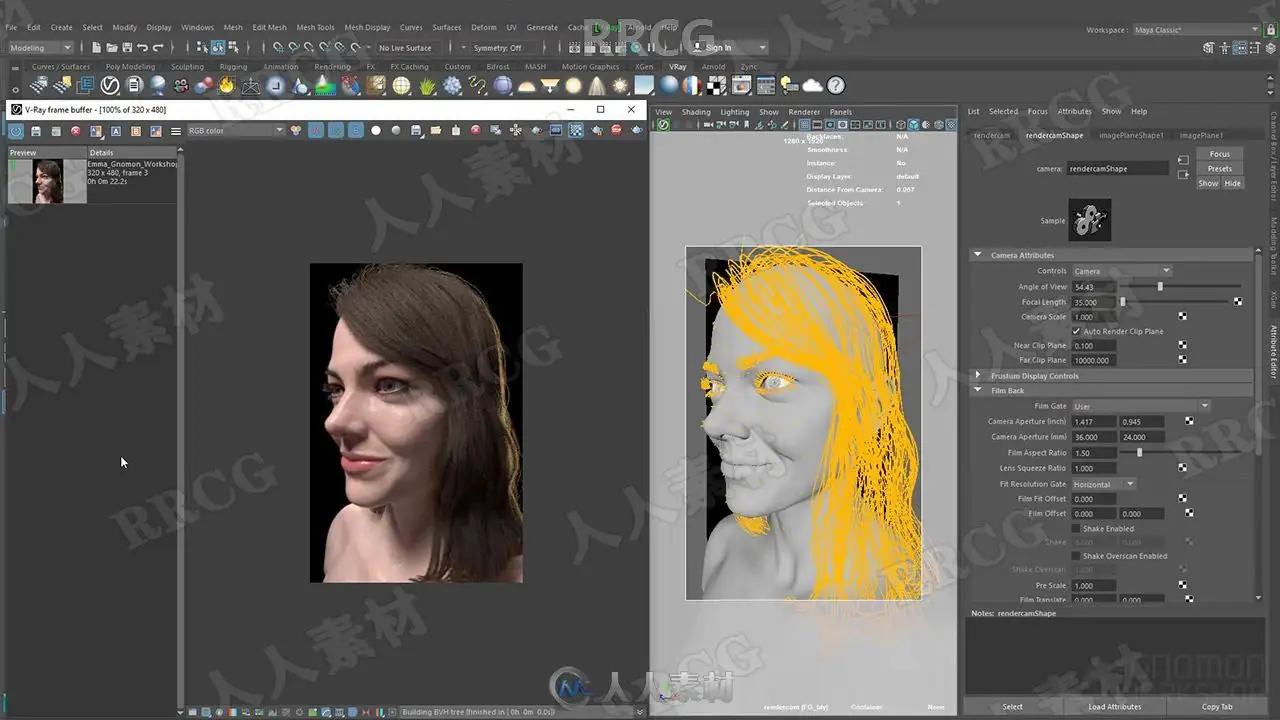Viewport: 1280px width, 720px height.
Task: Open the Renderer menu in viewport panel
Action: (804, 112)
